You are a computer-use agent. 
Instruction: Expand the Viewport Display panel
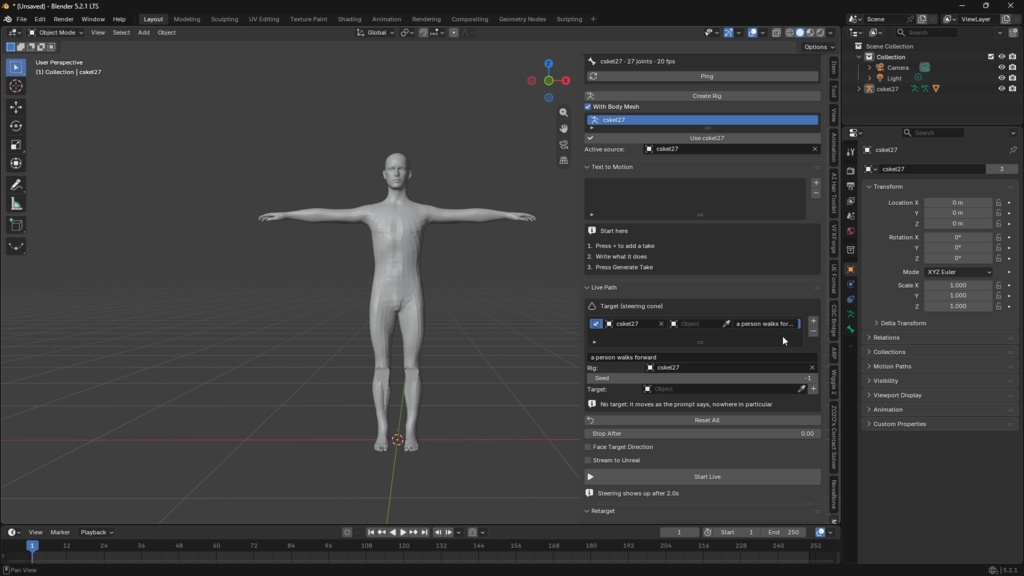point(897,395)
